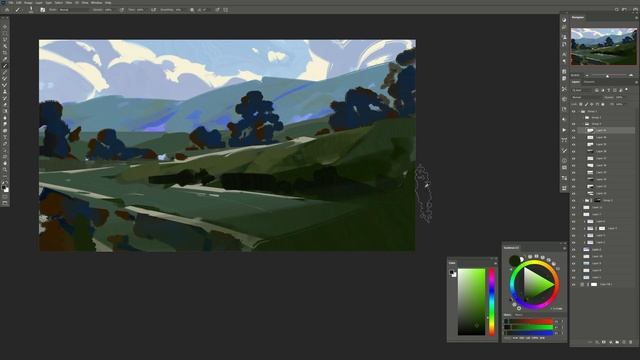Toggle lock image pixels
The width and height of the screenshot is (640, 360).
click(587, 104)
